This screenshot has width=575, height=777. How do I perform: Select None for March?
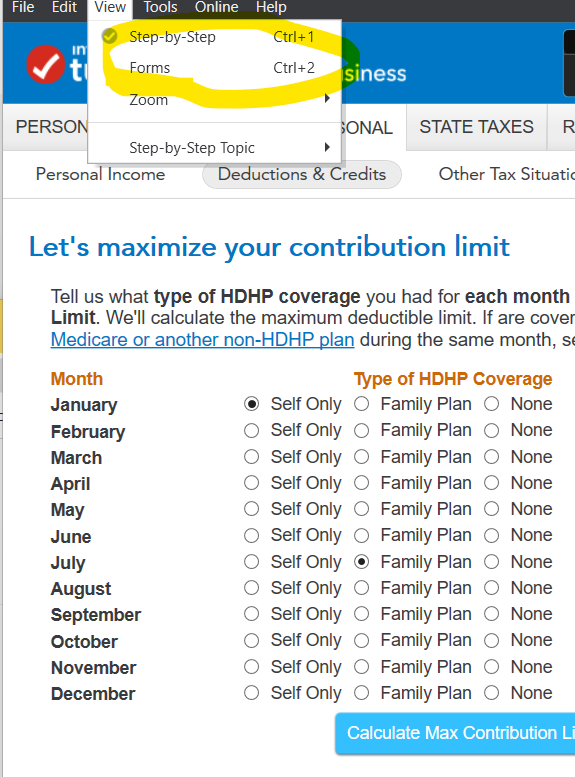point(491,456)
